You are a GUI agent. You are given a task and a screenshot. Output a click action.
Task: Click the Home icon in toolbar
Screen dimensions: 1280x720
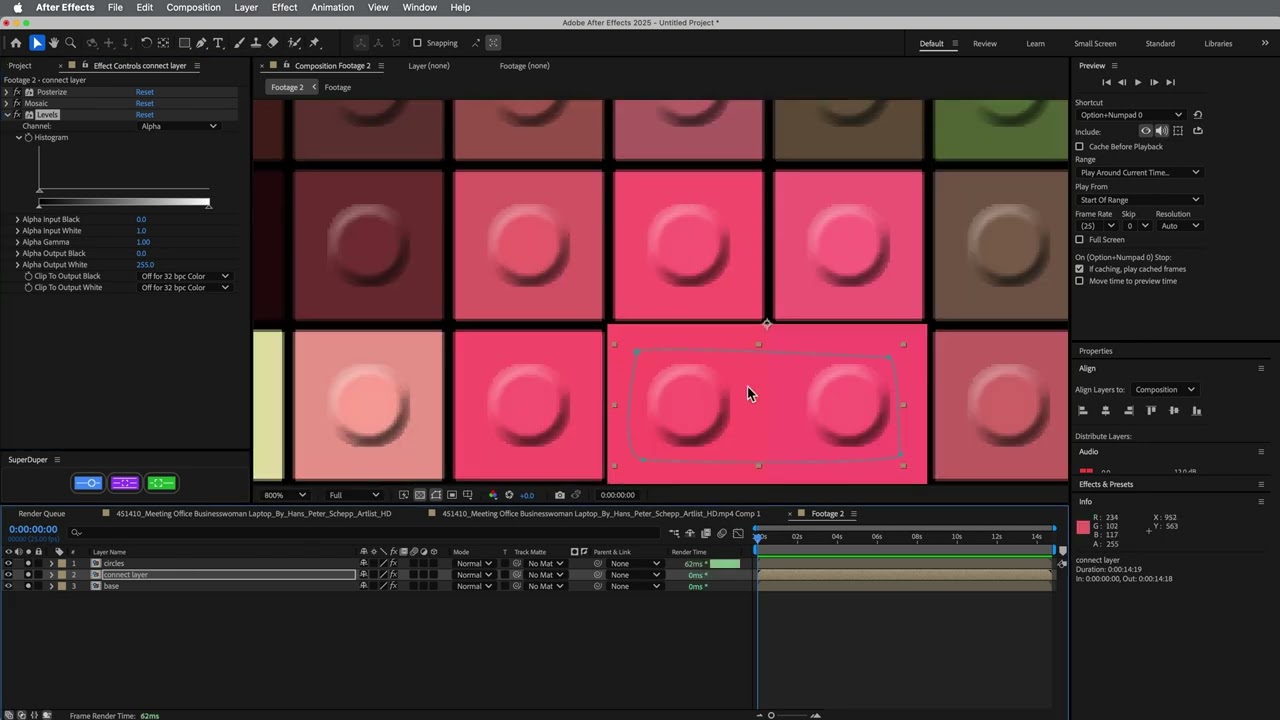(x=15, y=43)
